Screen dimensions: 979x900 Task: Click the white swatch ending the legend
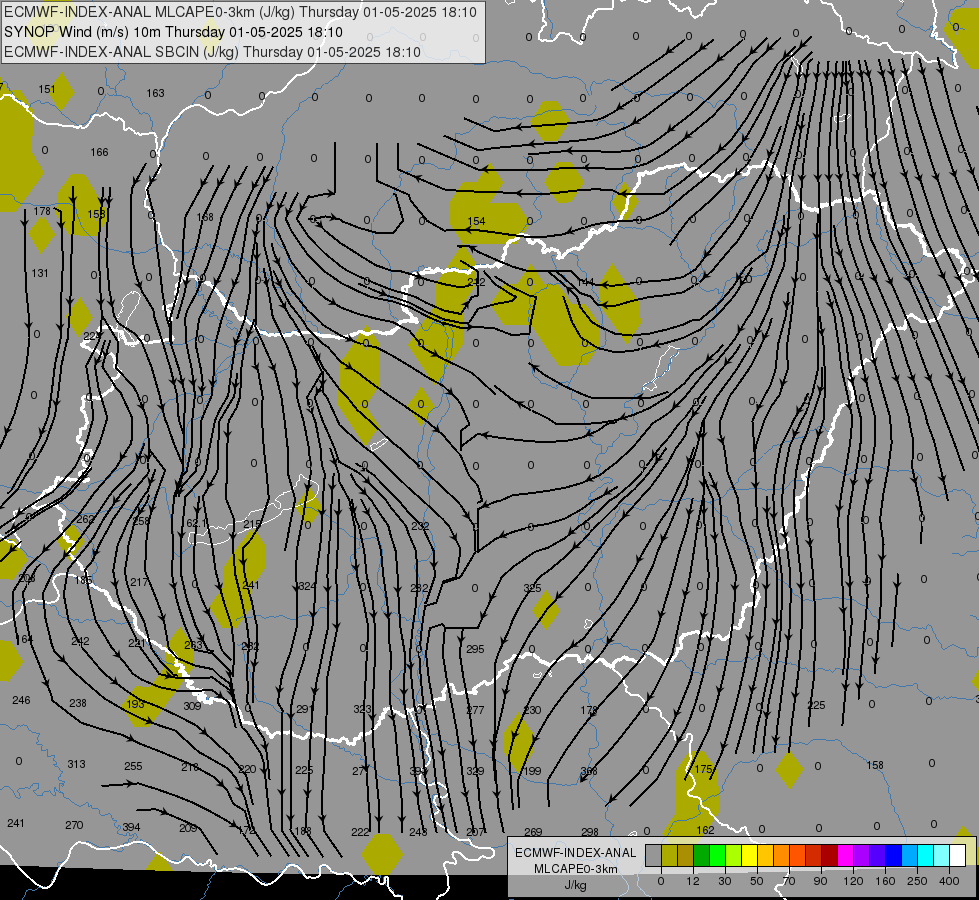point(957,855)
